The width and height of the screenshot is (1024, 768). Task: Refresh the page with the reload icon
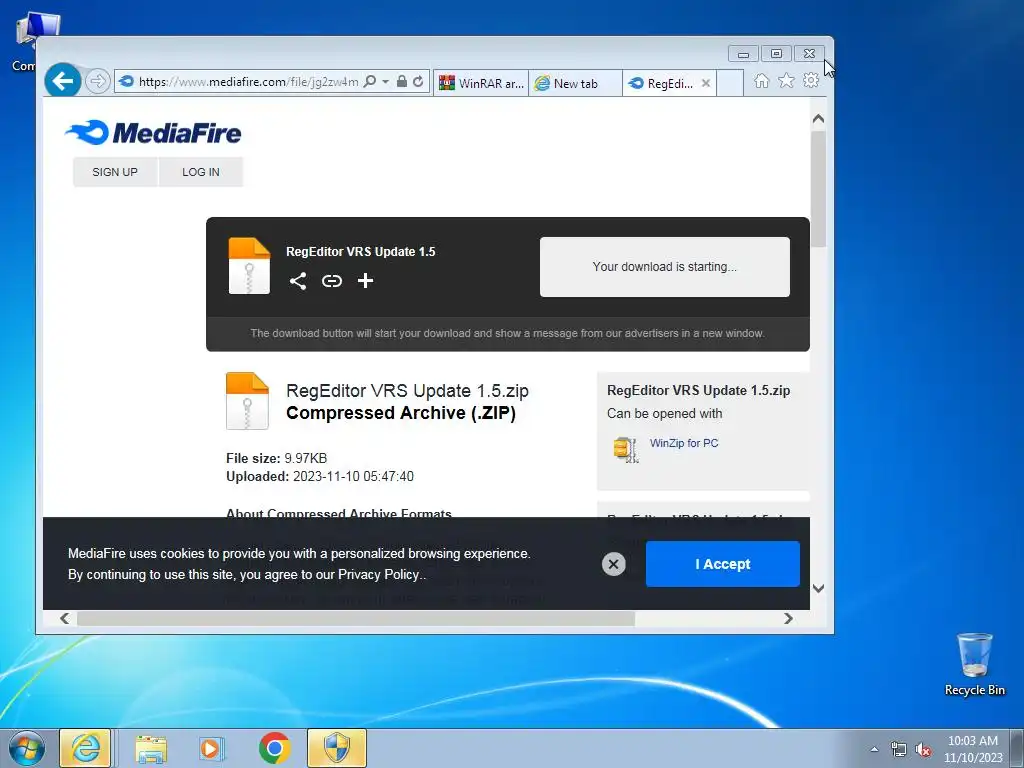[418, 82]
